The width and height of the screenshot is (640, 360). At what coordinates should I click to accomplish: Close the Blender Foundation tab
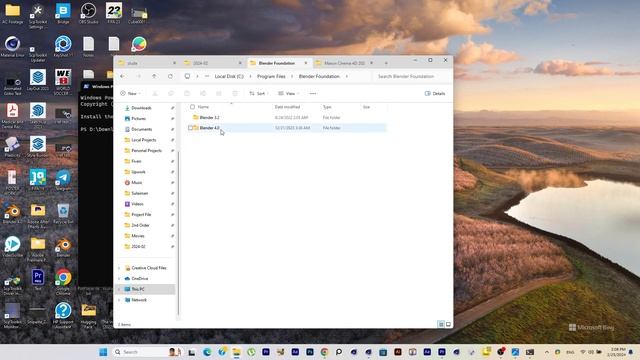[306, 63]
